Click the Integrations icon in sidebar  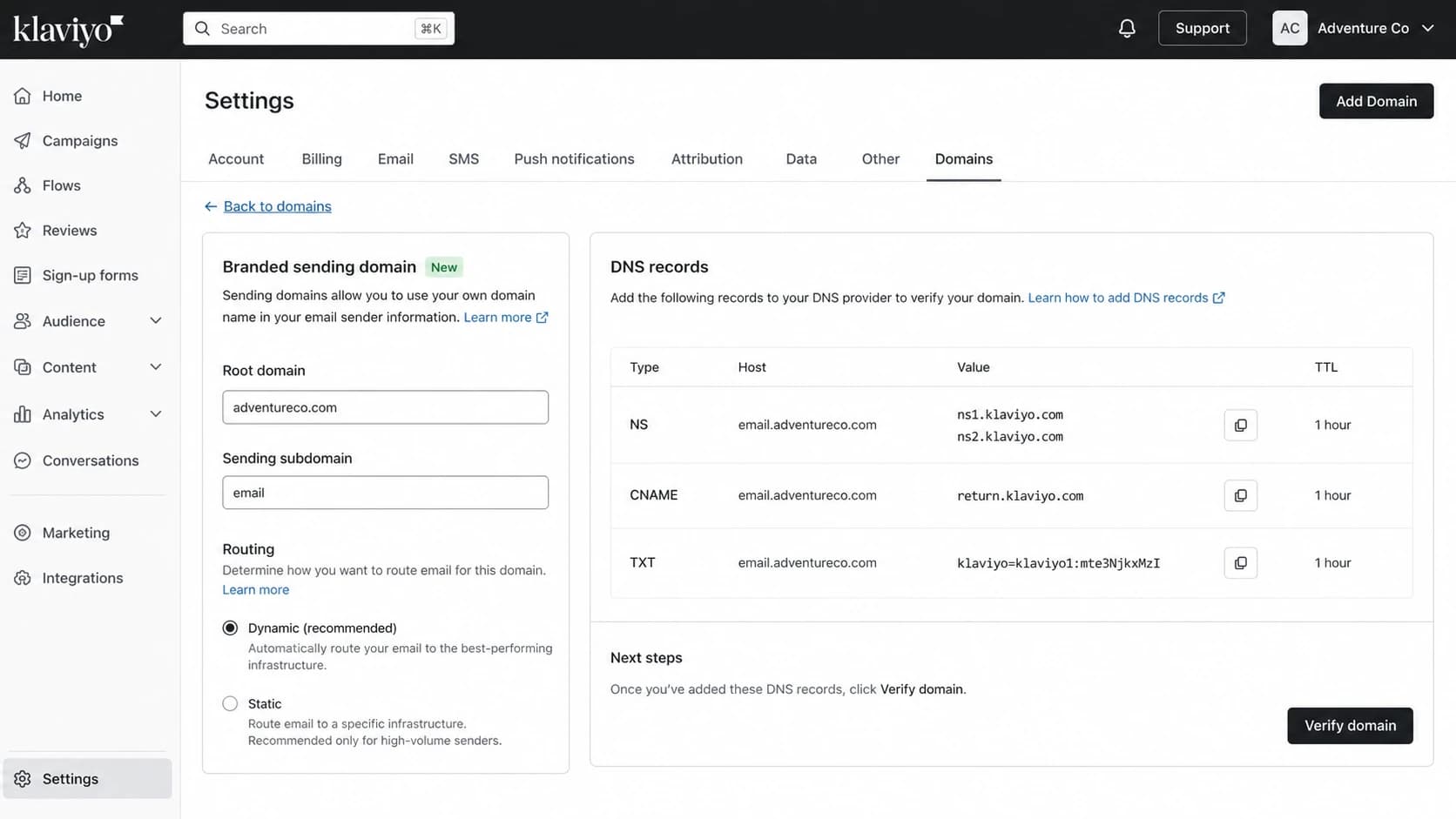tap(23, 578)
